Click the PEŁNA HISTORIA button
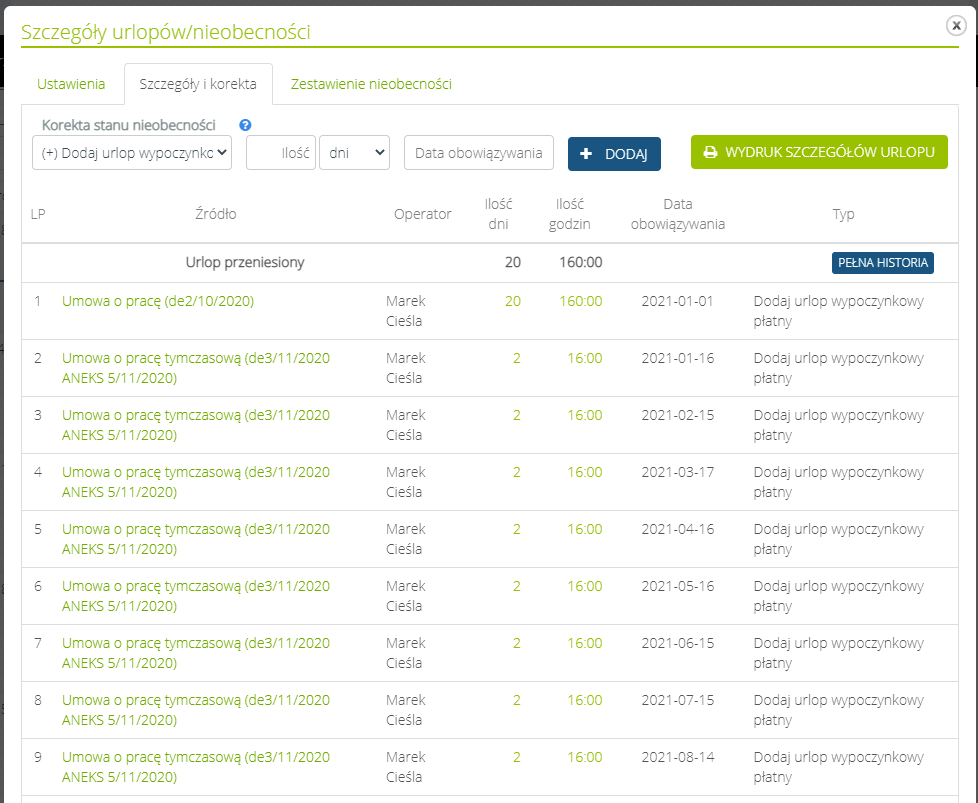The width and height of the screenshot is (978, 803). [882, 262]
